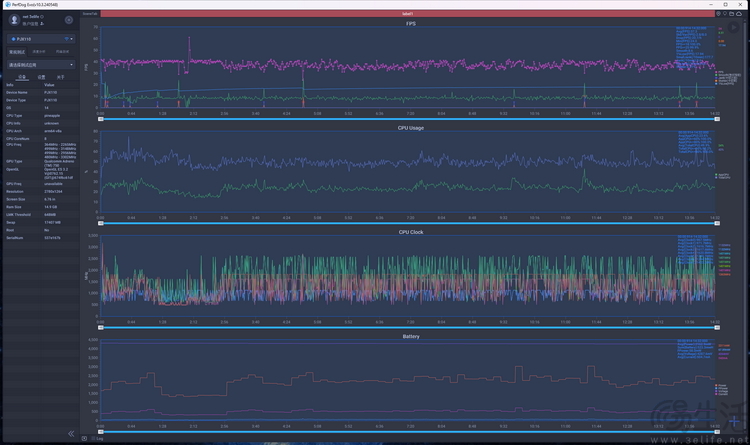
Task: Click the Battery chart left range handle
Action: point(100,432)
